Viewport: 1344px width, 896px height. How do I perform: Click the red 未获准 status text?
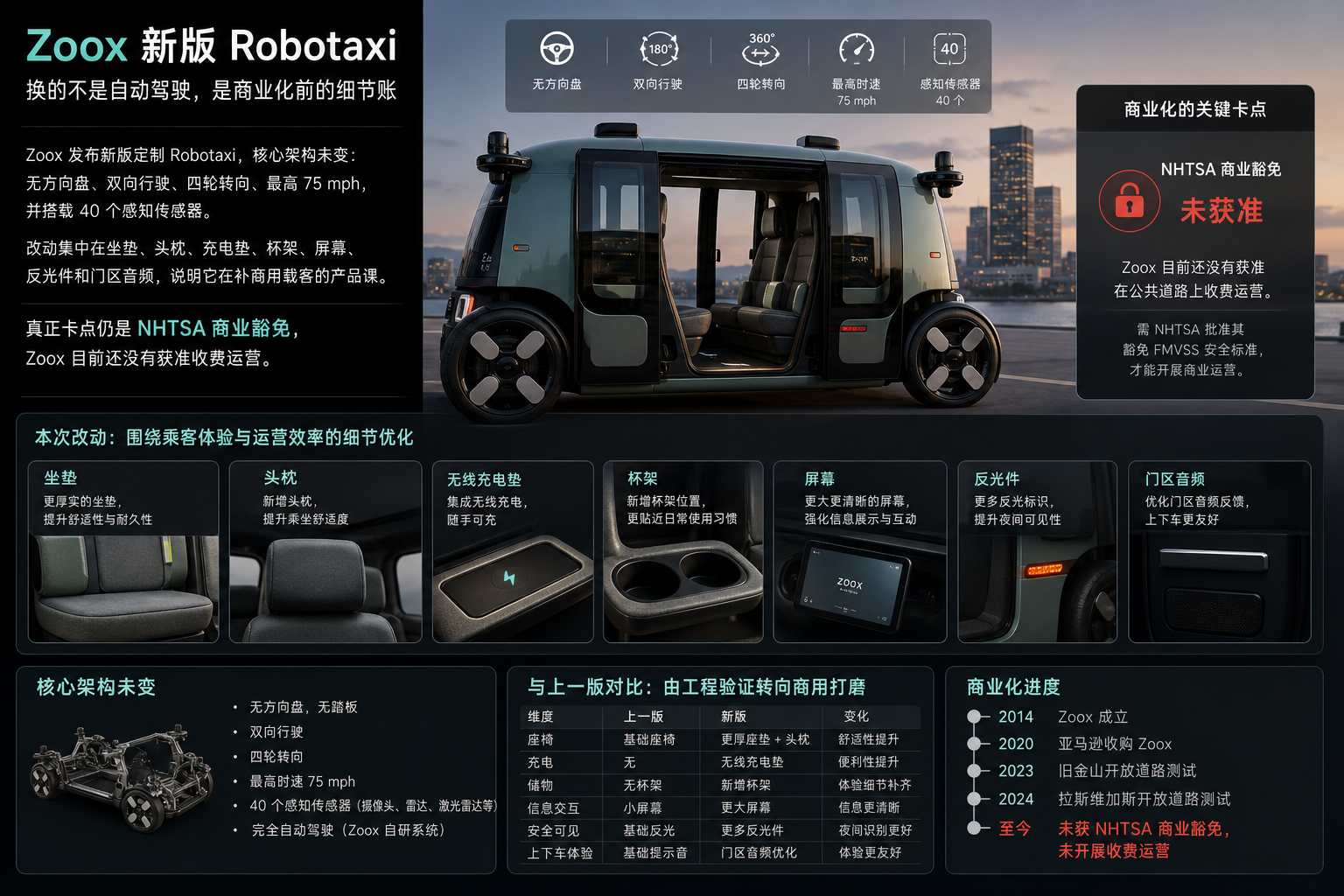1221,211
